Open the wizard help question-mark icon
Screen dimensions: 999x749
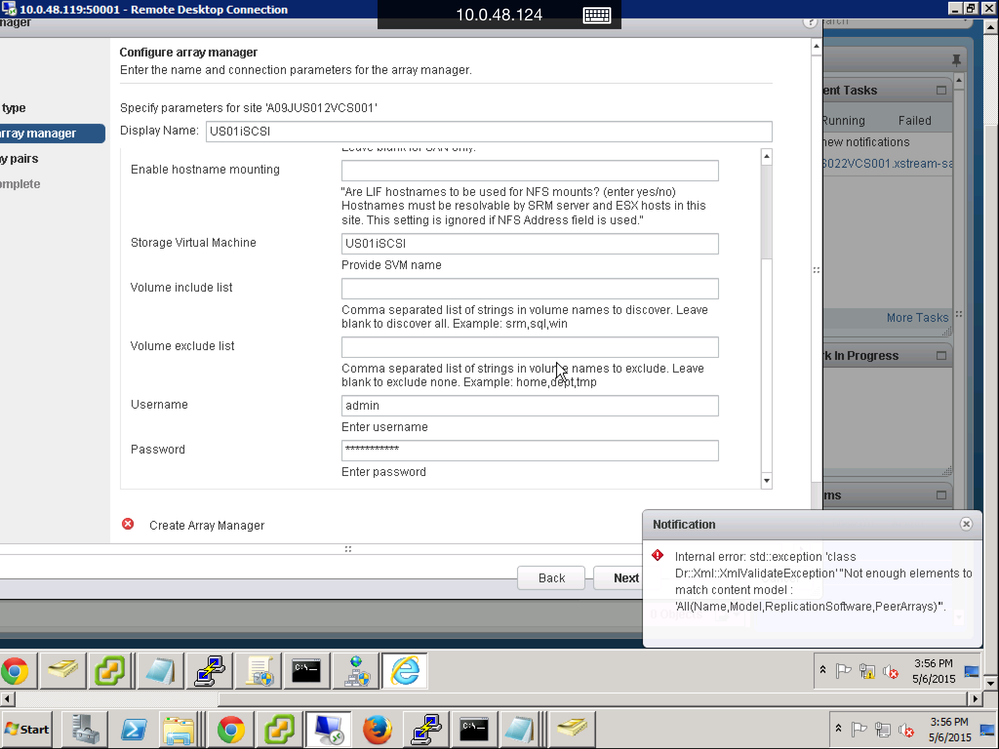click(810, 21)
